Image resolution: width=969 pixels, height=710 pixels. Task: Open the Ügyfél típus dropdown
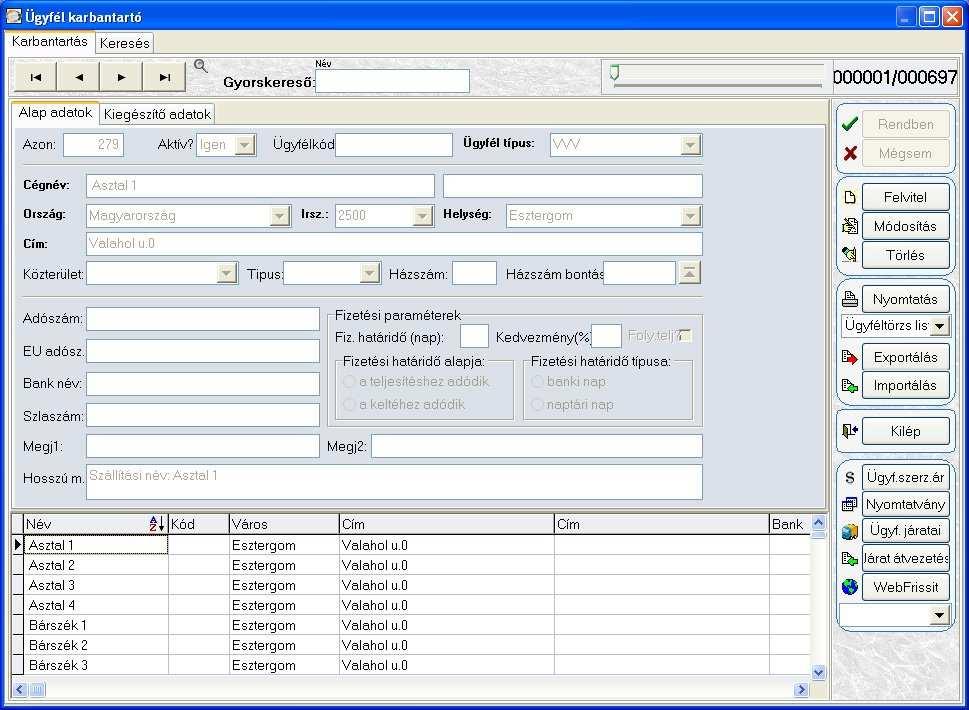point(690,145)
